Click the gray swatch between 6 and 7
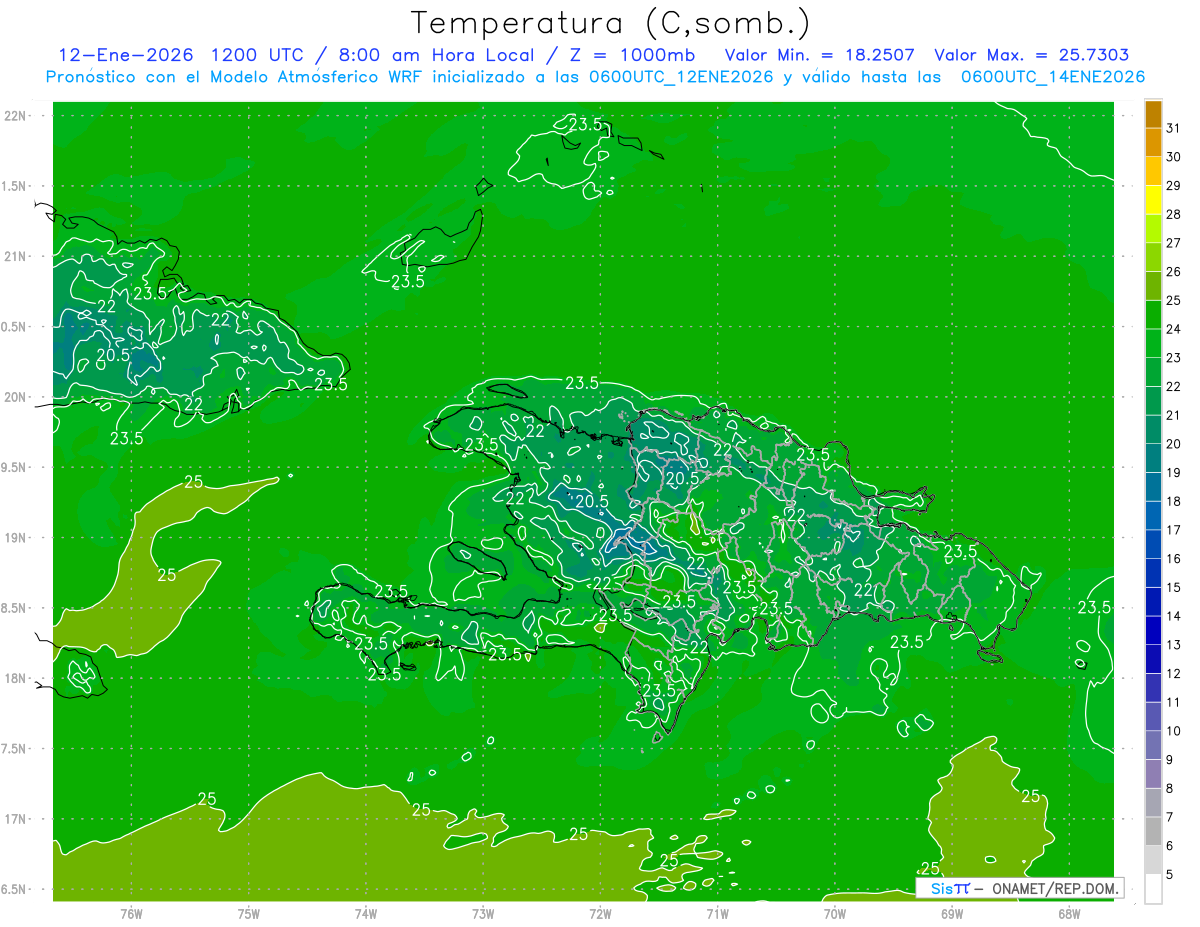The image size is (1200, 927). pos(1153,832)
